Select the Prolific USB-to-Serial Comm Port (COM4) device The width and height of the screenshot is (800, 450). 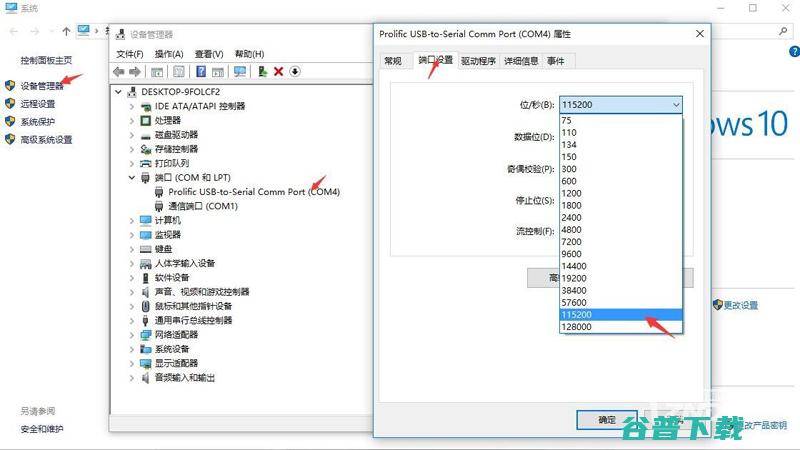pyautogui.click(x=254, y=192)
